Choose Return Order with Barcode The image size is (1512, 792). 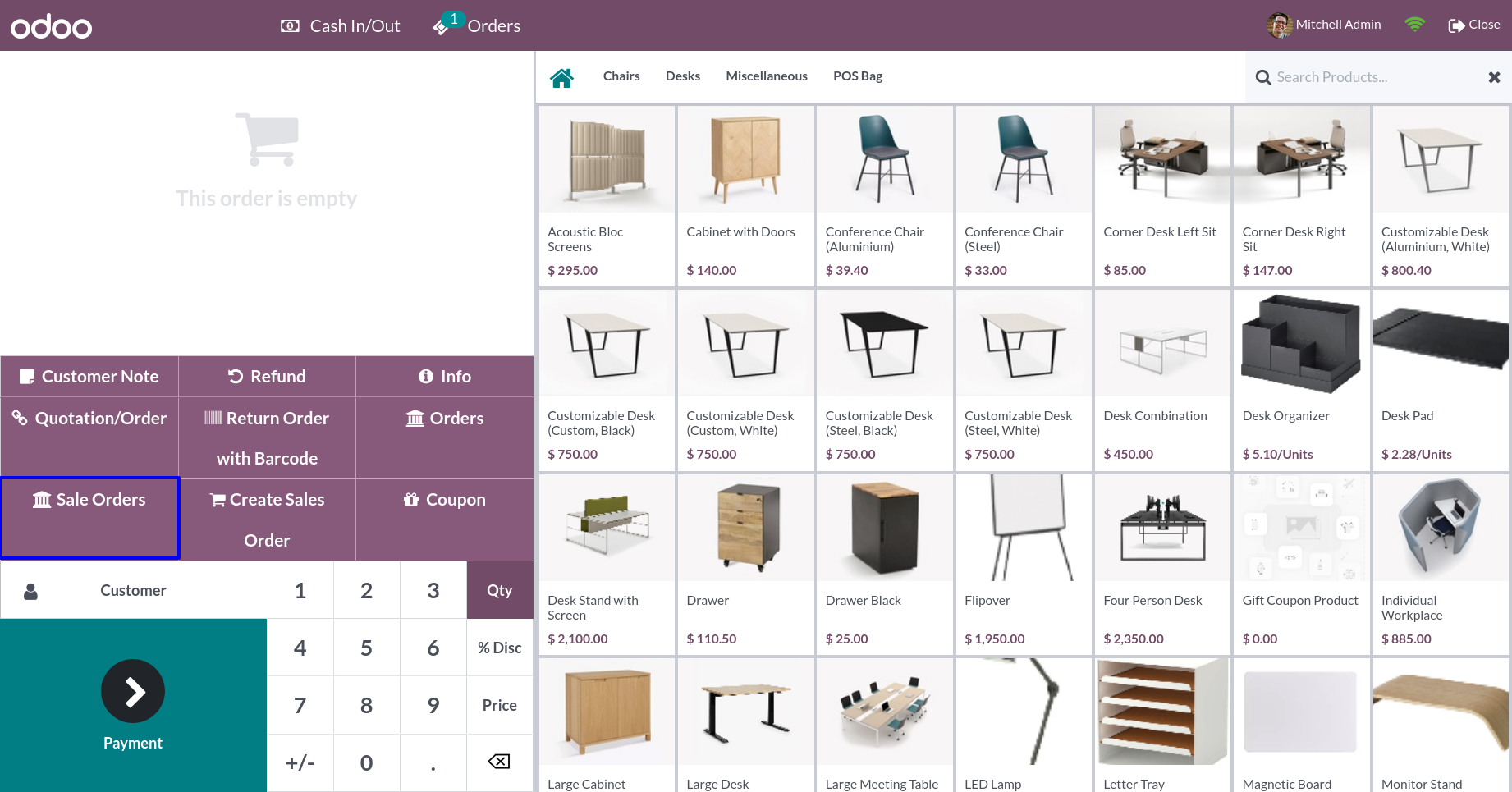[267, 438]
